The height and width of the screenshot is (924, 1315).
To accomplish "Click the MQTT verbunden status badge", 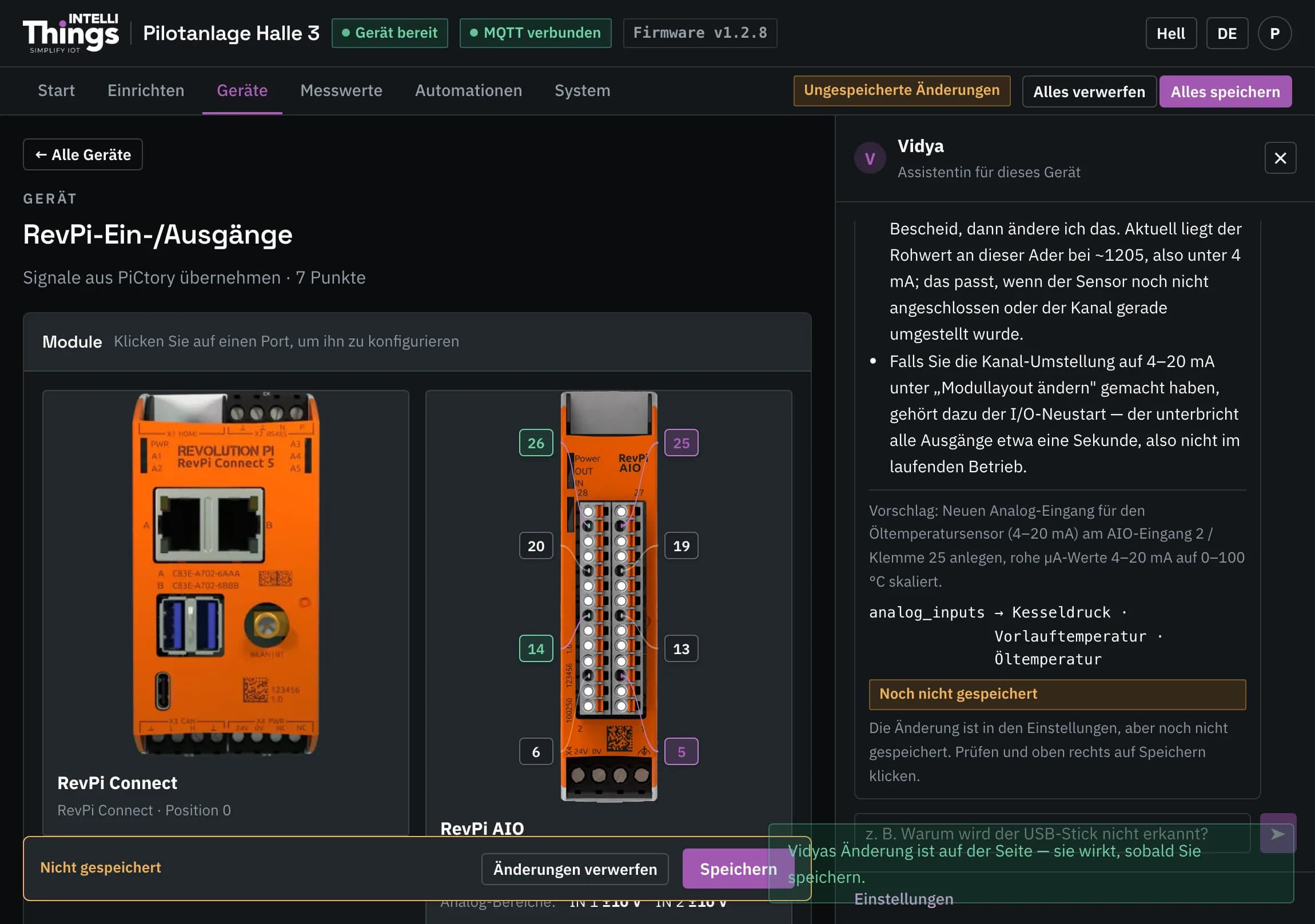I will 535,33.
